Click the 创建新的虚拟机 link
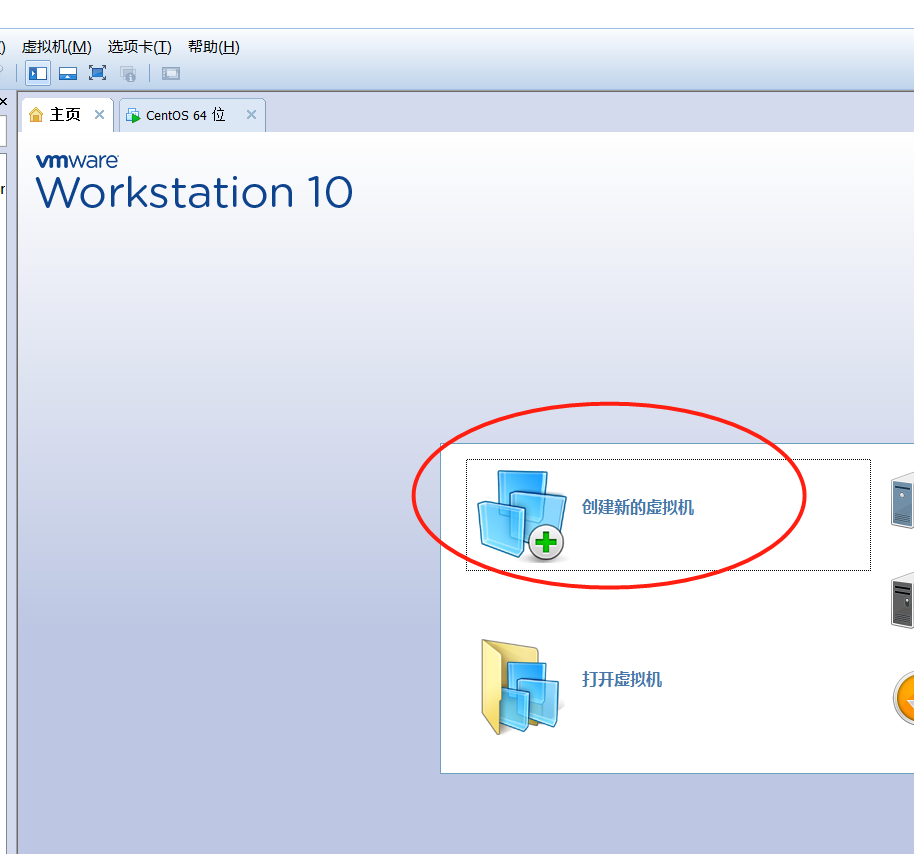Viewport: 914px width, 854px height. click(x=638, y=507)
